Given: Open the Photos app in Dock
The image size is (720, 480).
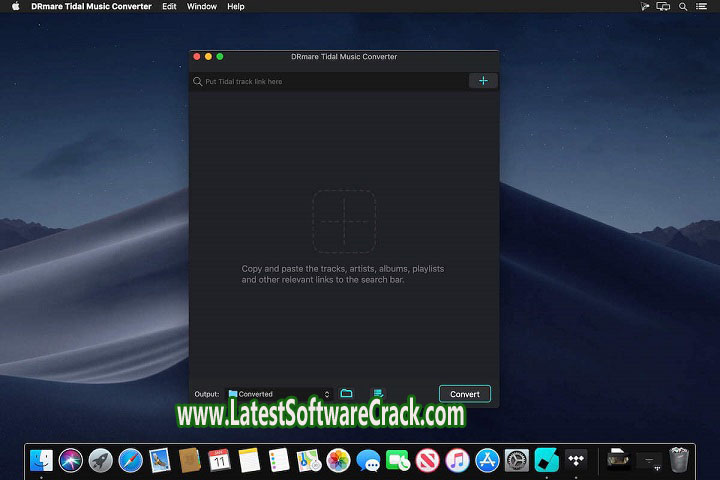Looking at the screenshot, I should tap(338, 461).
